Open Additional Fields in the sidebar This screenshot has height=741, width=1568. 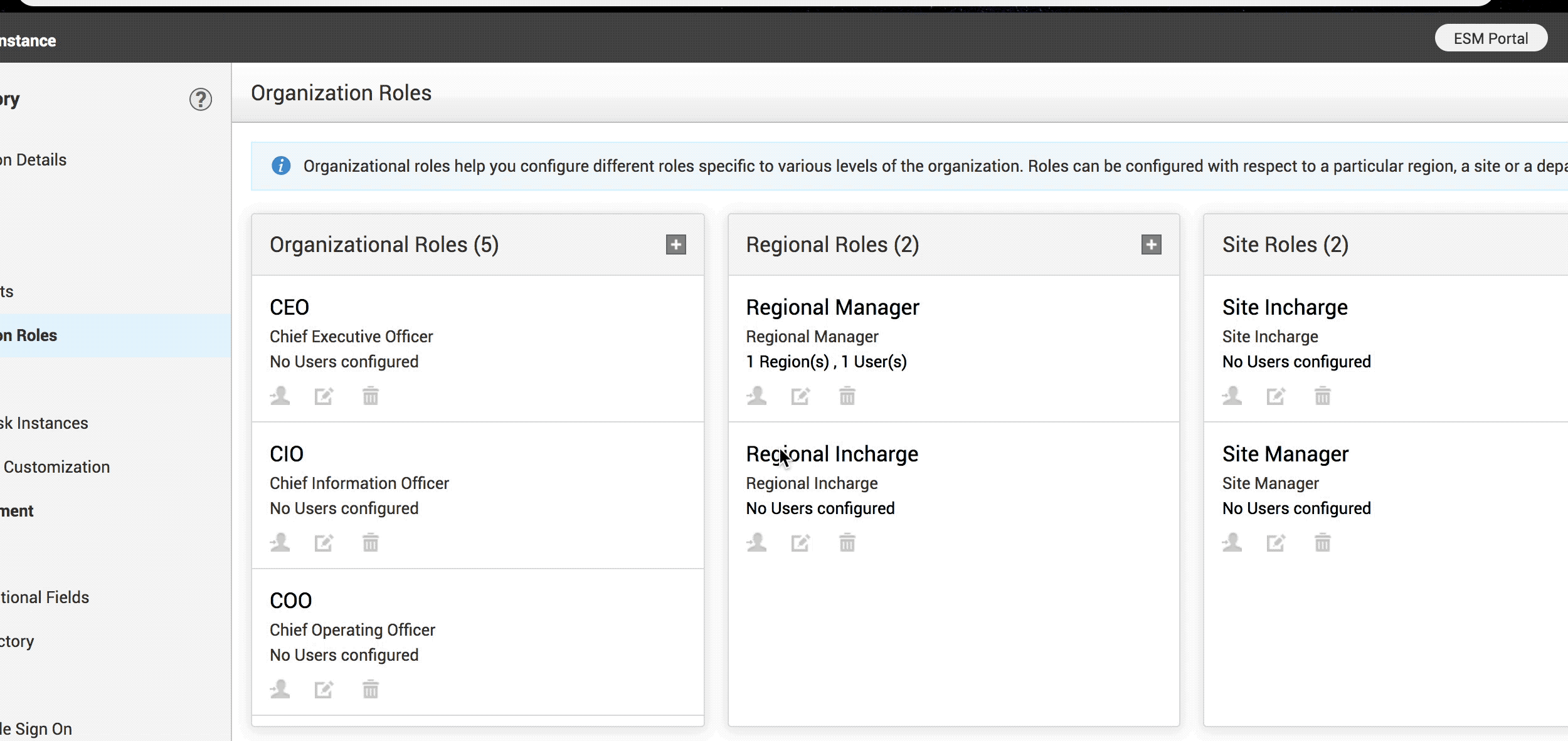click(x=45, y=597)
